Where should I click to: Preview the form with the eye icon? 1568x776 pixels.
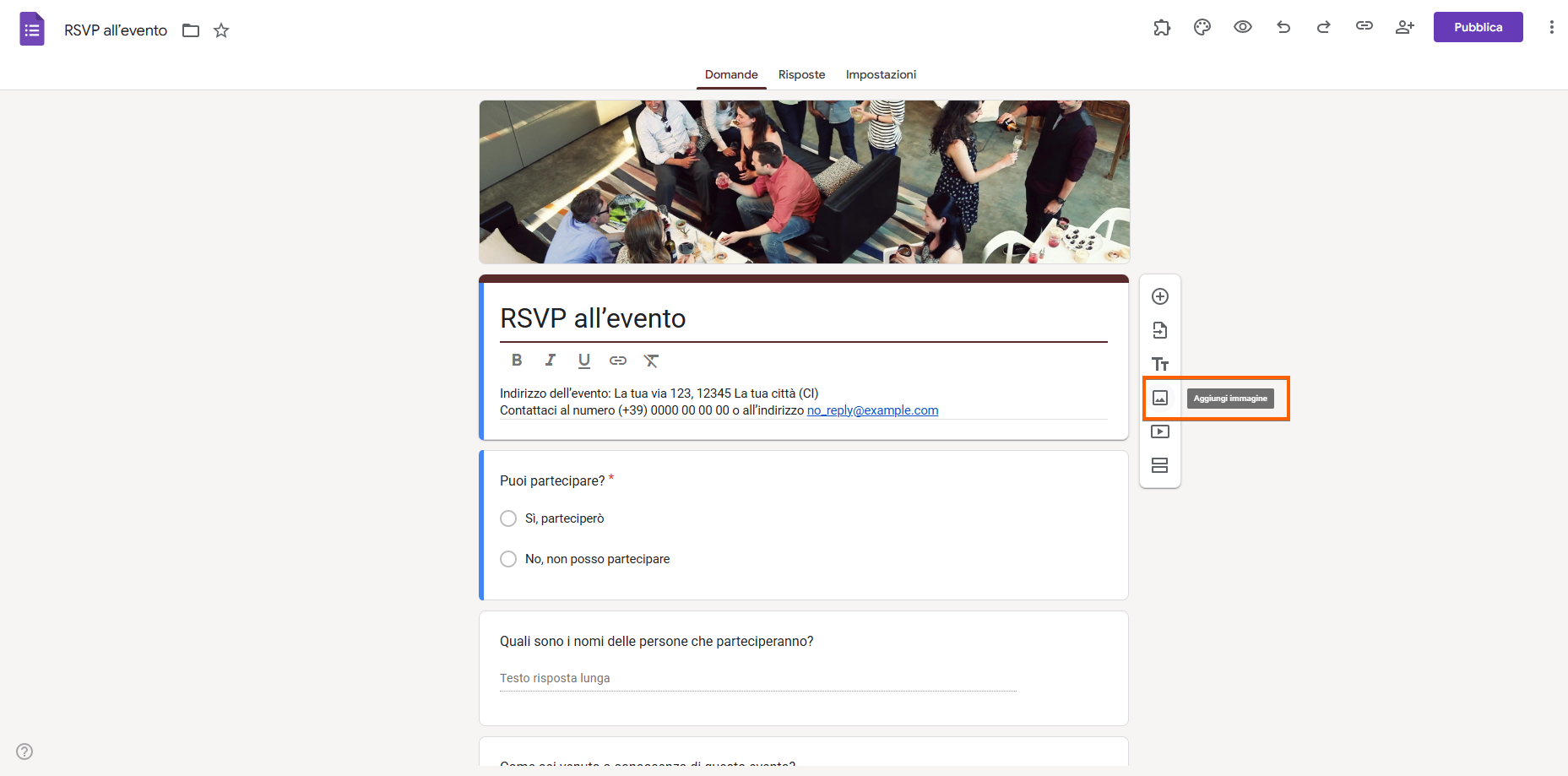pyautogui.click(x=1242, y=26)
